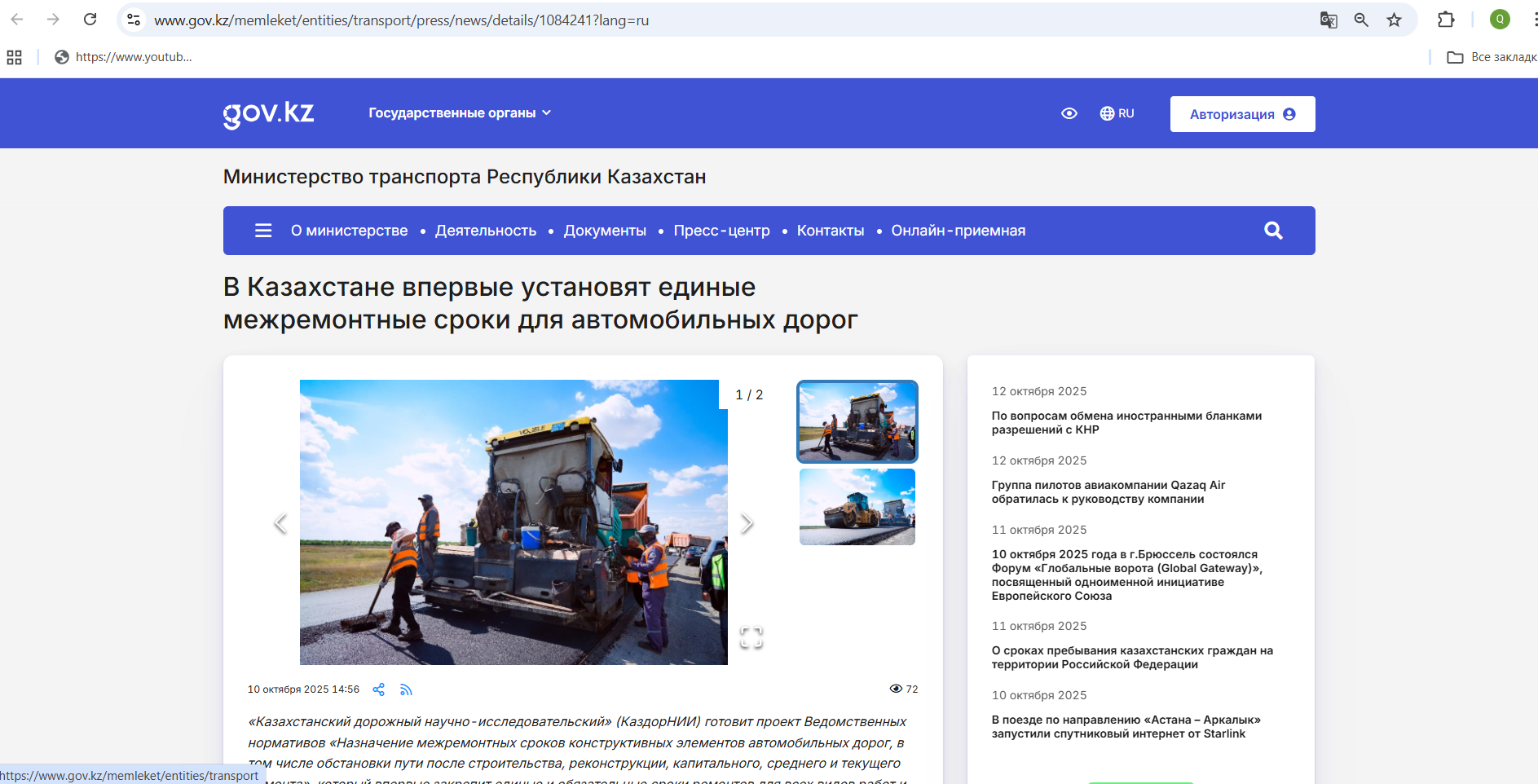Open the browser extensions icon
Viewport: 1538px width, 784px height.
1446,20
